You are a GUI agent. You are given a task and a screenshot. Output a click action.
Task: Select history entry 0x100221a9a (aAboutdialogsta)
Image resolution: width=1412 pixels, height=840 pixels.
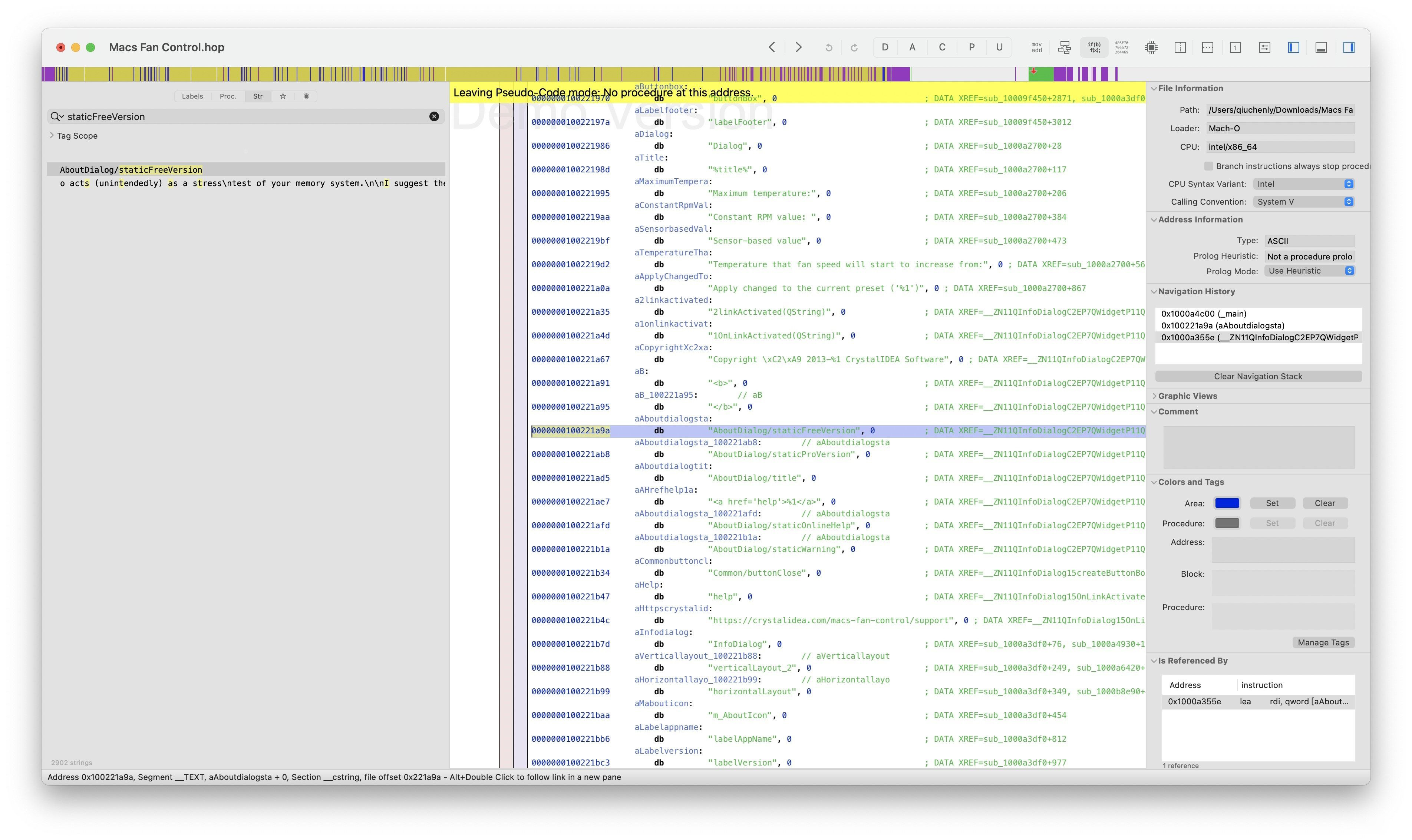tap(1258, 325)
